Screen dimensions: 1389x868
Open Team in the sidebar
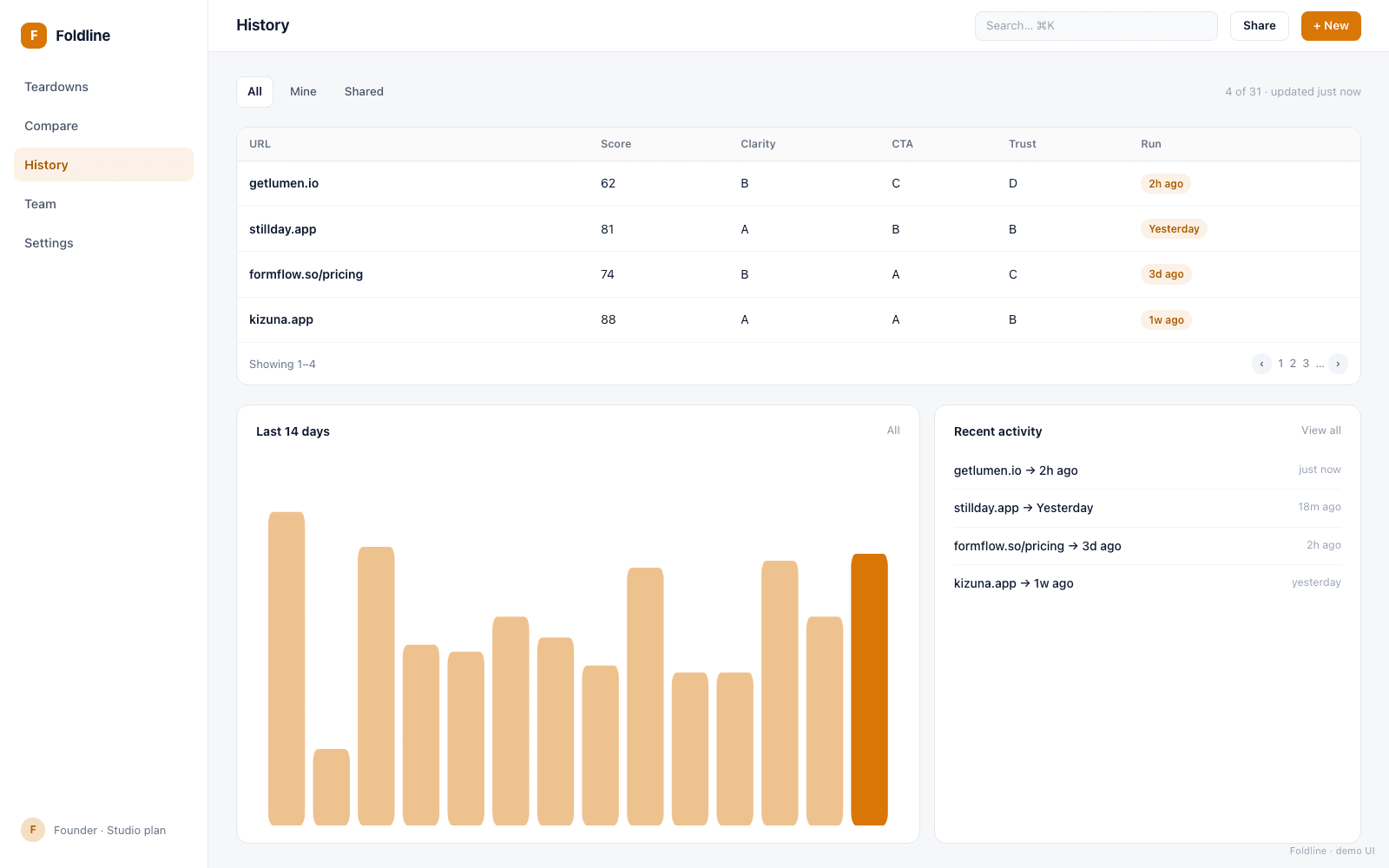click(103, 204)
